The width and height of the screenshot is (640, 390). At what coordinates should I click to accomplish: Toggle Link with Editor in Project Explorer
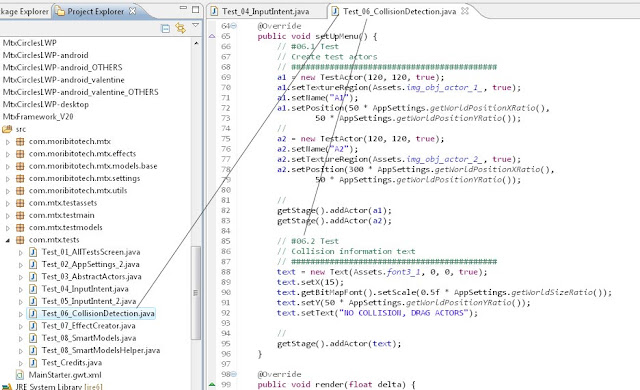(180, 28)
